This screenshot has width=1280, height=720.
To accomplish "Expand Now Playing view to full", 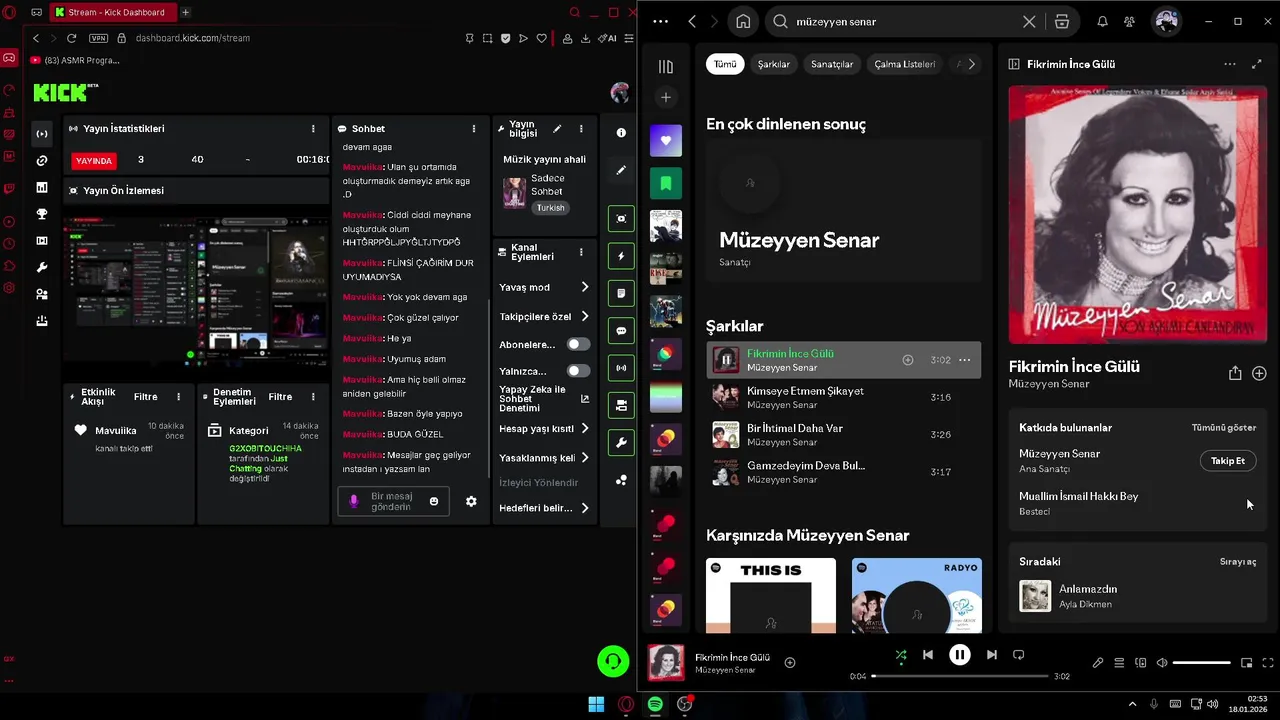I will pyautogui.click(x=1257, y=64).
